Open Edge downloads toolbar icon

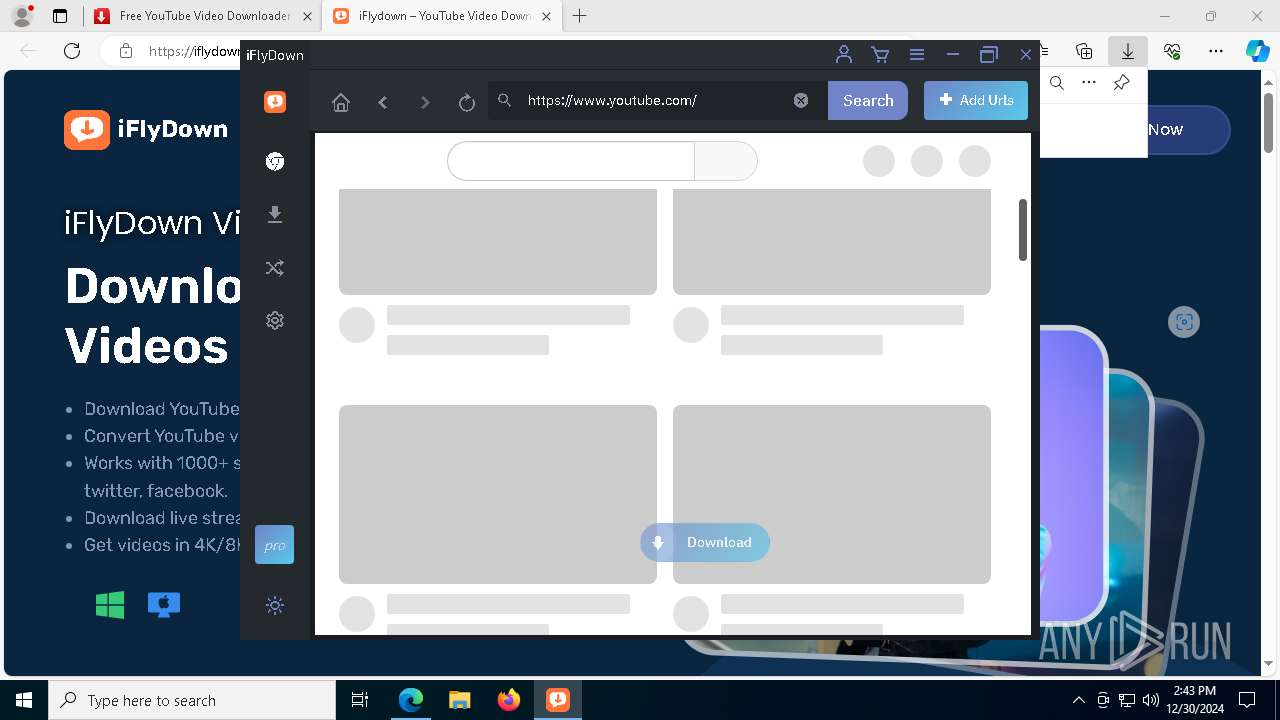(x=1128, y=51)
